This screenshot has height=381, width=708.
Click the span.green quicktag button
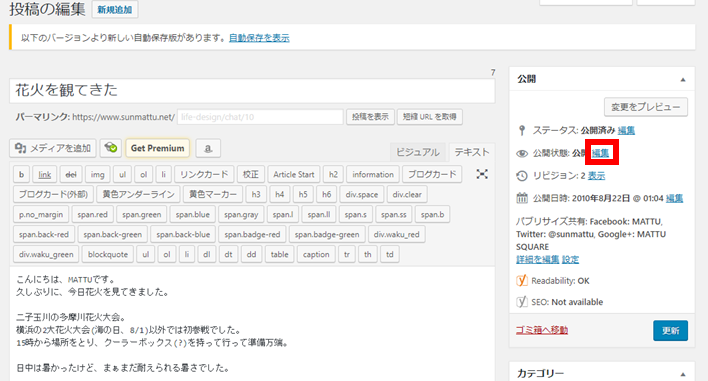pos(142,214)
